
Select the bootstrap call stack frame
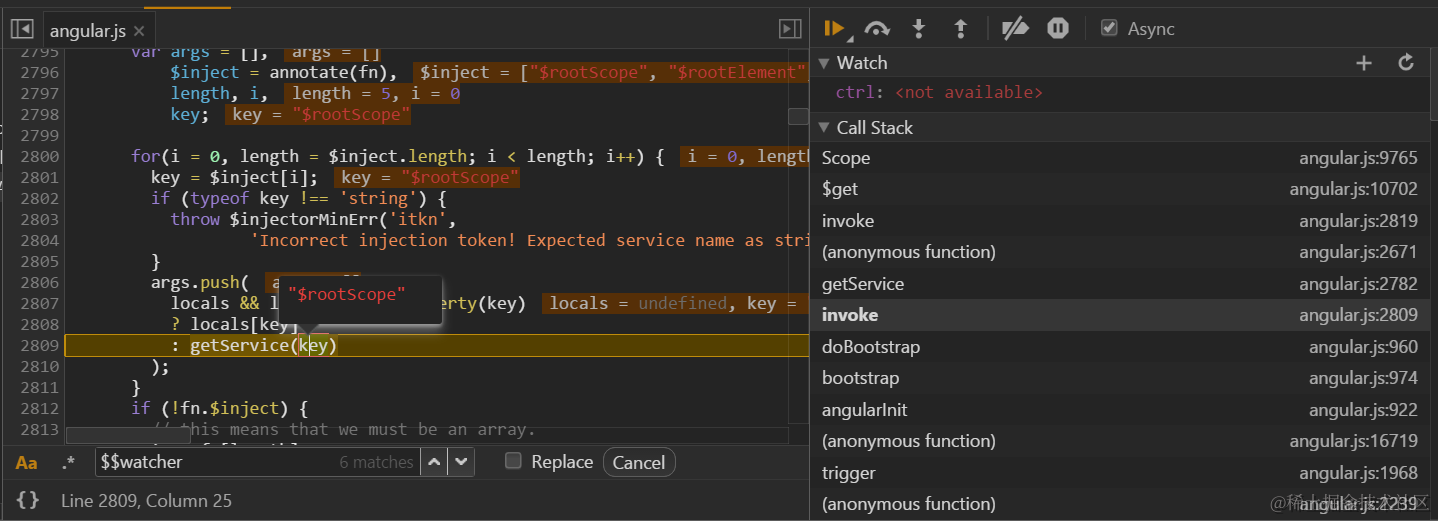click(x=1120, y=378)
